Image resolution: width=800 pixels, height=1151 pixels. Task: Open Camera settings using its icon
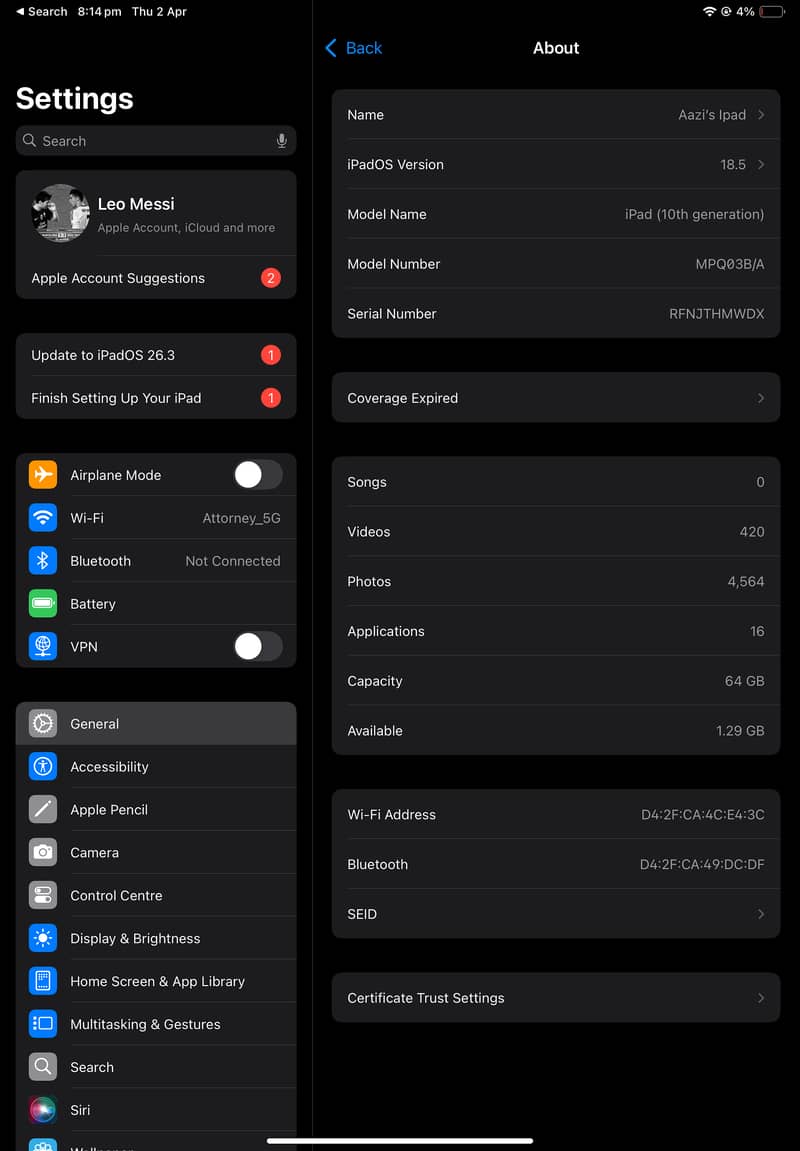(x=42, y=852)
